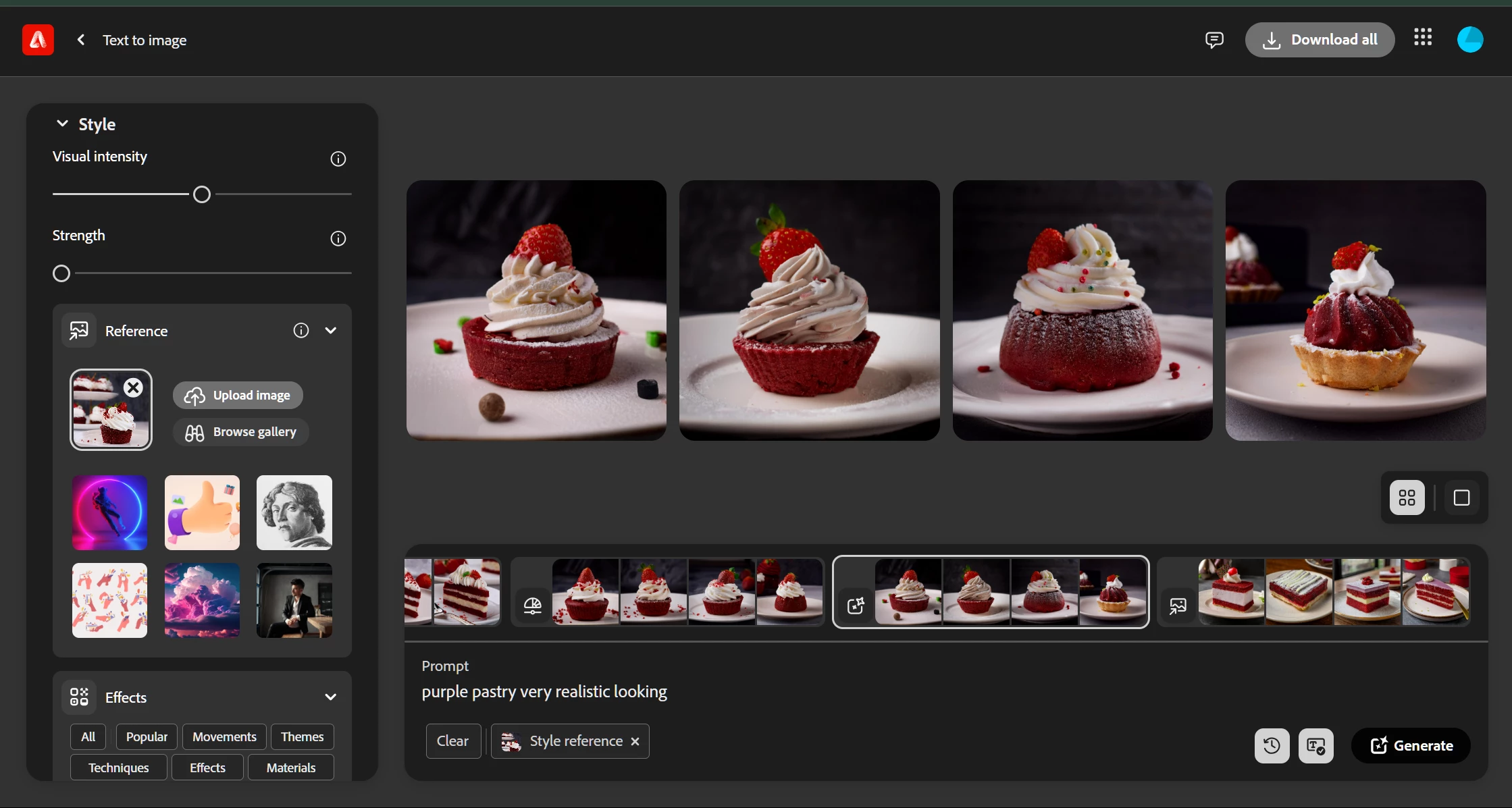Click the Visual intensity slider handle
Screen dimensions: 1512x808
click(x=201, y=194)
